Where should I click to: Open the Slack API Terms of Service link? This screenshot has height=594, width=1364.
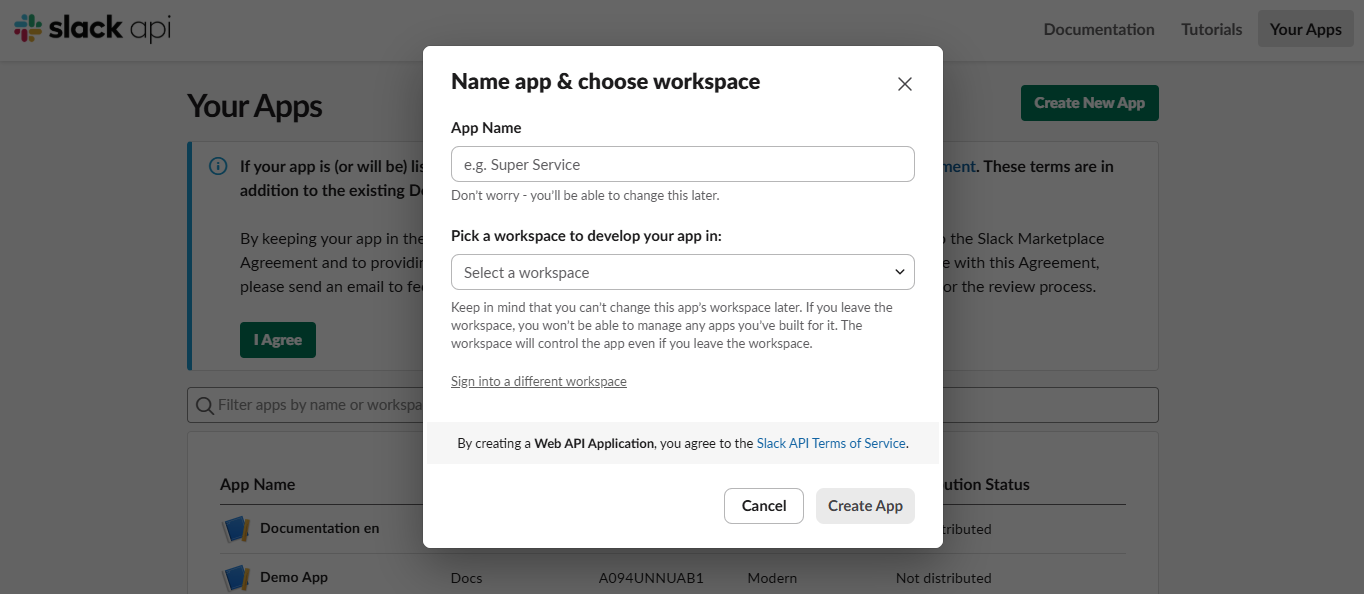pyautogui.click(x=831, y=443)
